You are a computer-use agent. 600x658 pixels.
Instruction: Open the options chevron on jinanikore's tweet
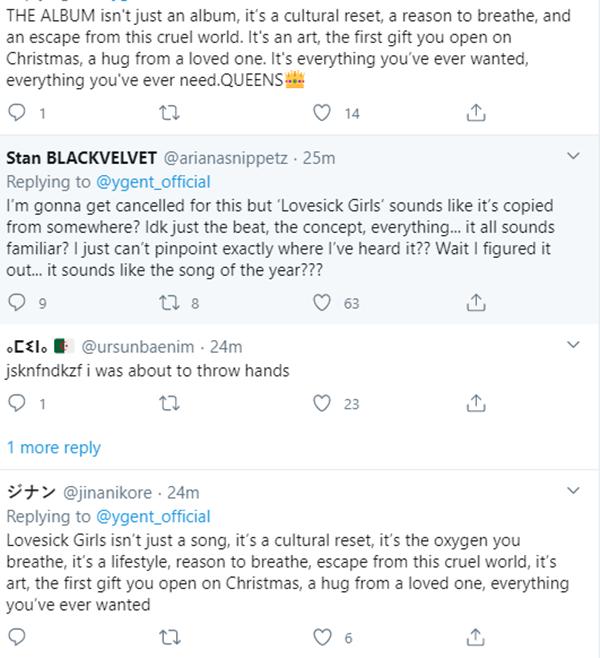pyautogui.click(x=573, y=492)
